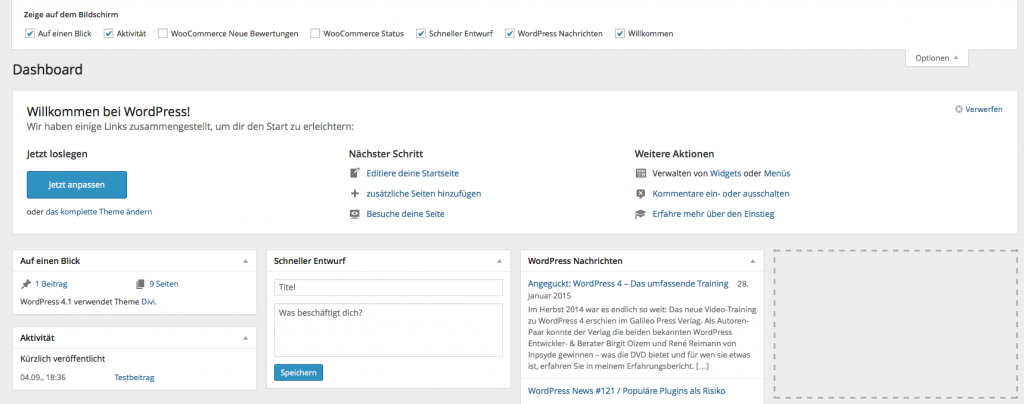Click the 04.09., 18:36 timestamp

tap(43, 377)
